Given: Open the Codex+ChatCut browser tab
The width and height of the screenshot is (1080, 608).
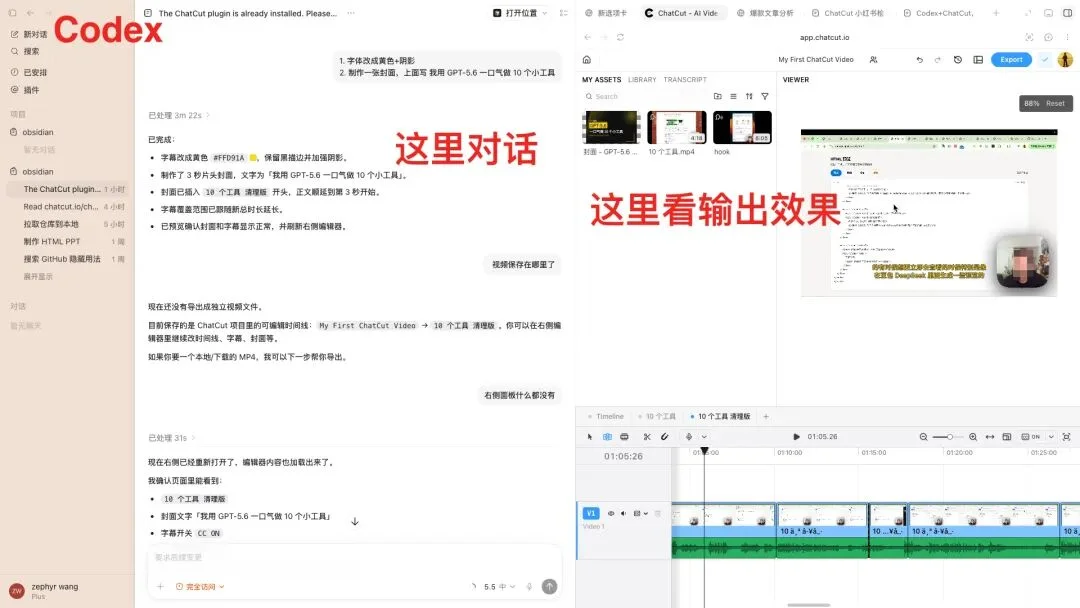Looking at the screenshot, I should click(x=938, y=13).
